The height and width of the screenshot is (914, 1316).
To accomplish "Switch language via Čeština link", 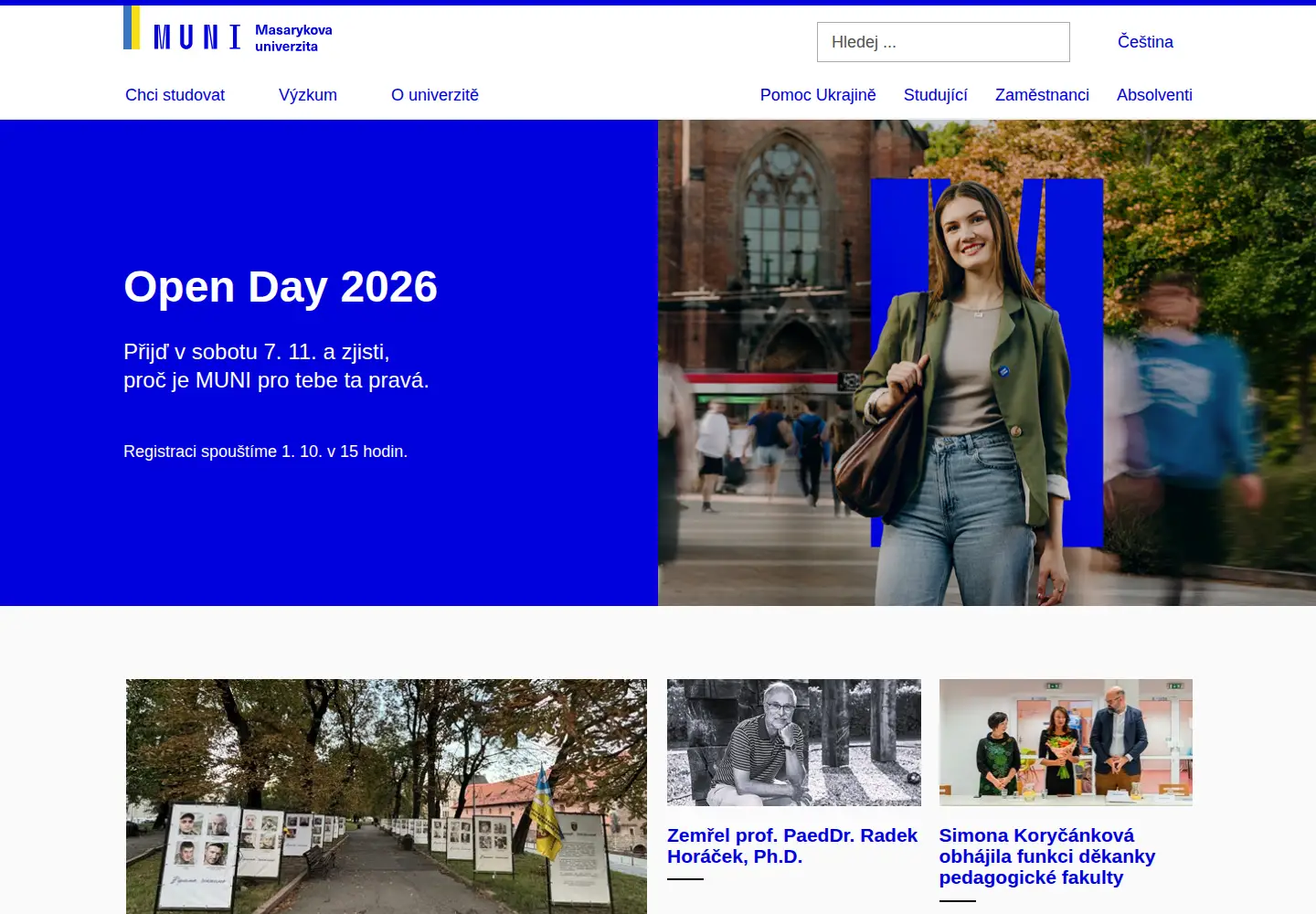I will [1145, 42].
